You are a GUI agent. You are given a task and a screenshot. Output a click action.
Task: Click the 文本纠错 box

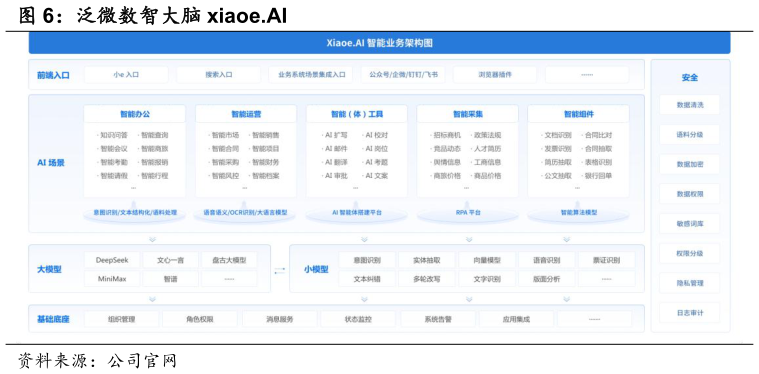367,279
